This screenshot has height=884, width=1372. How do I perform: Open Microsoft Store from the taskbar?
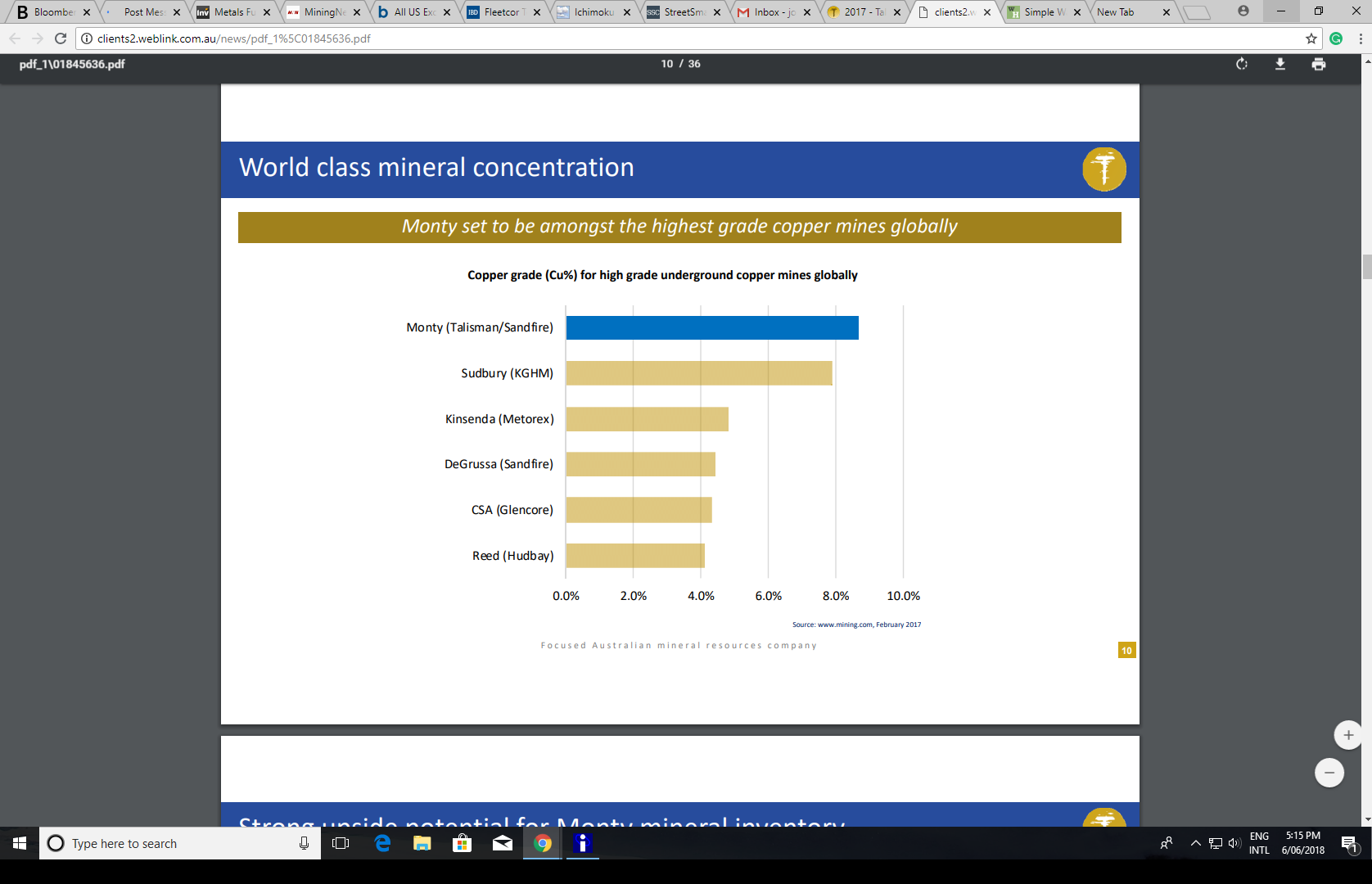tap(463, 843)
